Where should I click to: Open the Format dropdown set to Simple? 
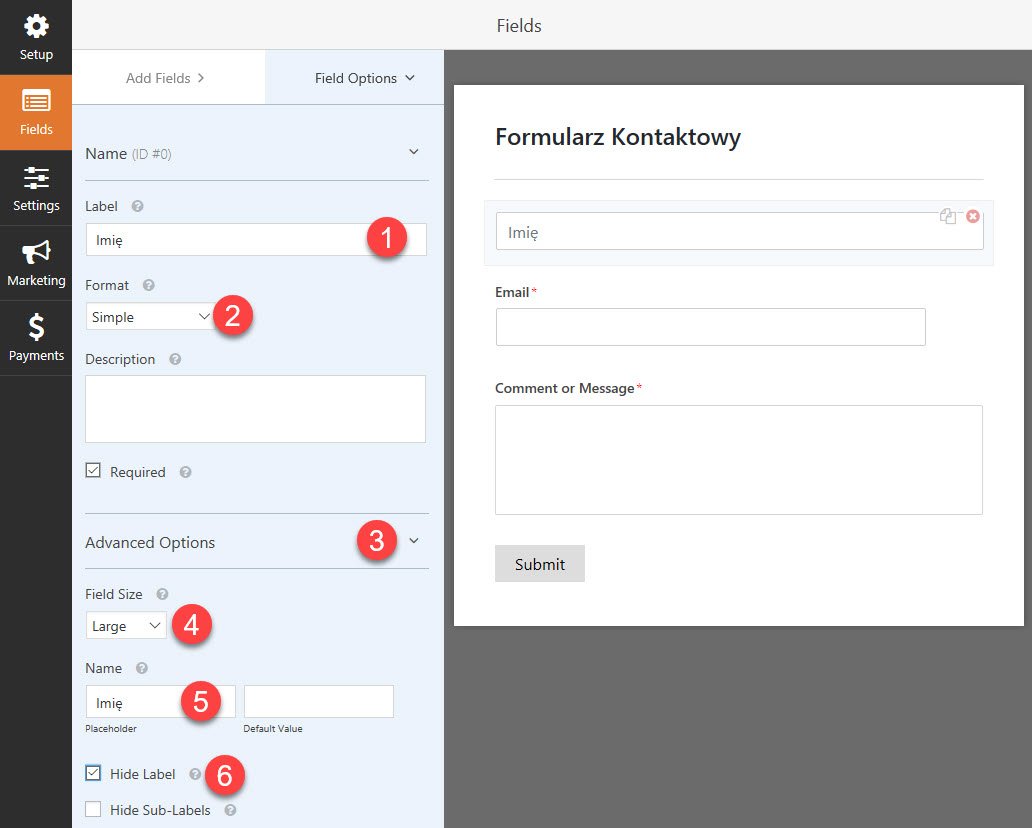[150, 317]
